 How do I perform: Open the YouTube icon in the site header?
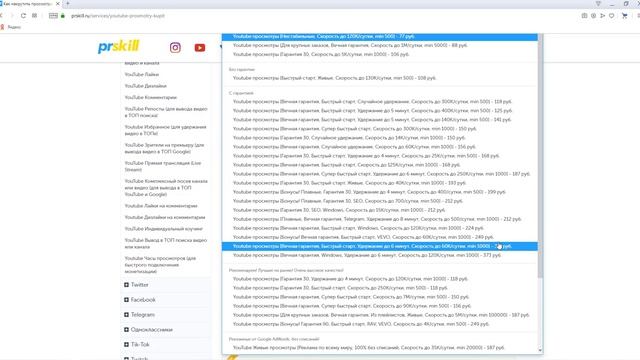pyautogui.click(x=200, y=48)
